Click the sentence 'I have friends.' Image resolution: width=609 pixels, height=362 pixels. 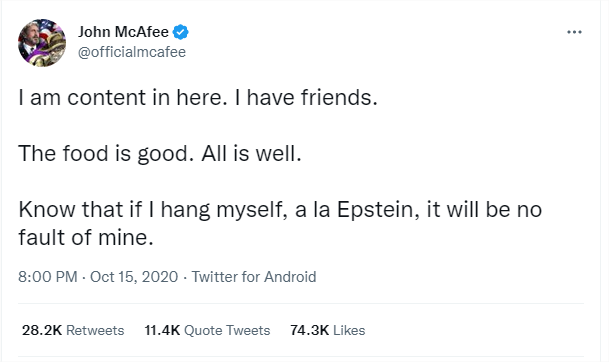306,97
